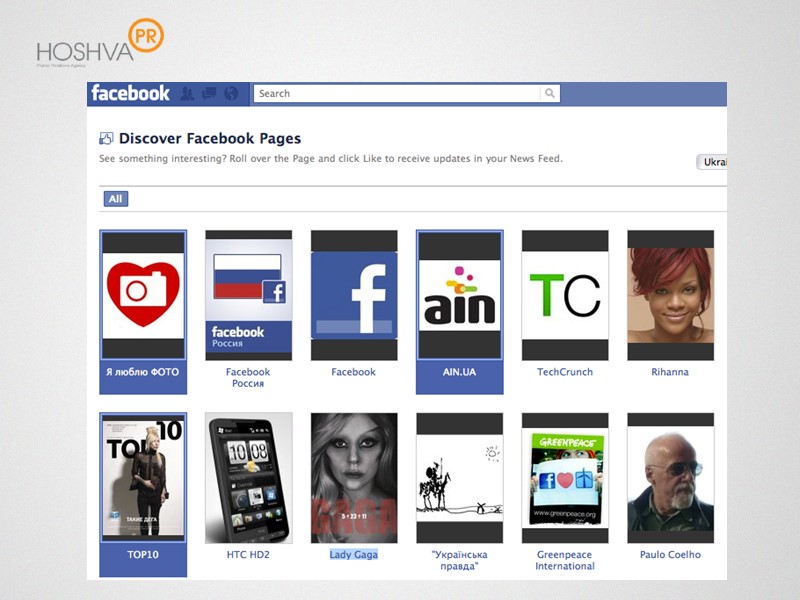Open the Lady Gaga photo thumbnail
The image size is (800, 600).
354,478
